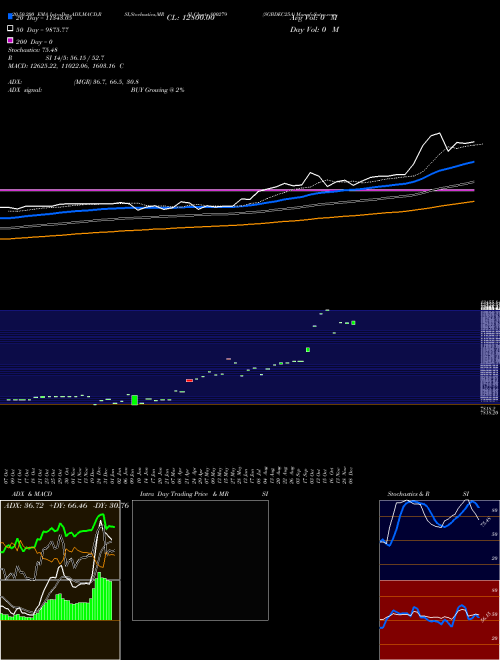Image resolution: width=500 pixels, height=660 pixels.
Task: Click the 'SI 14/3: 56.15 / 52.7' RSI reading
Action: click(x=75, y=58)
